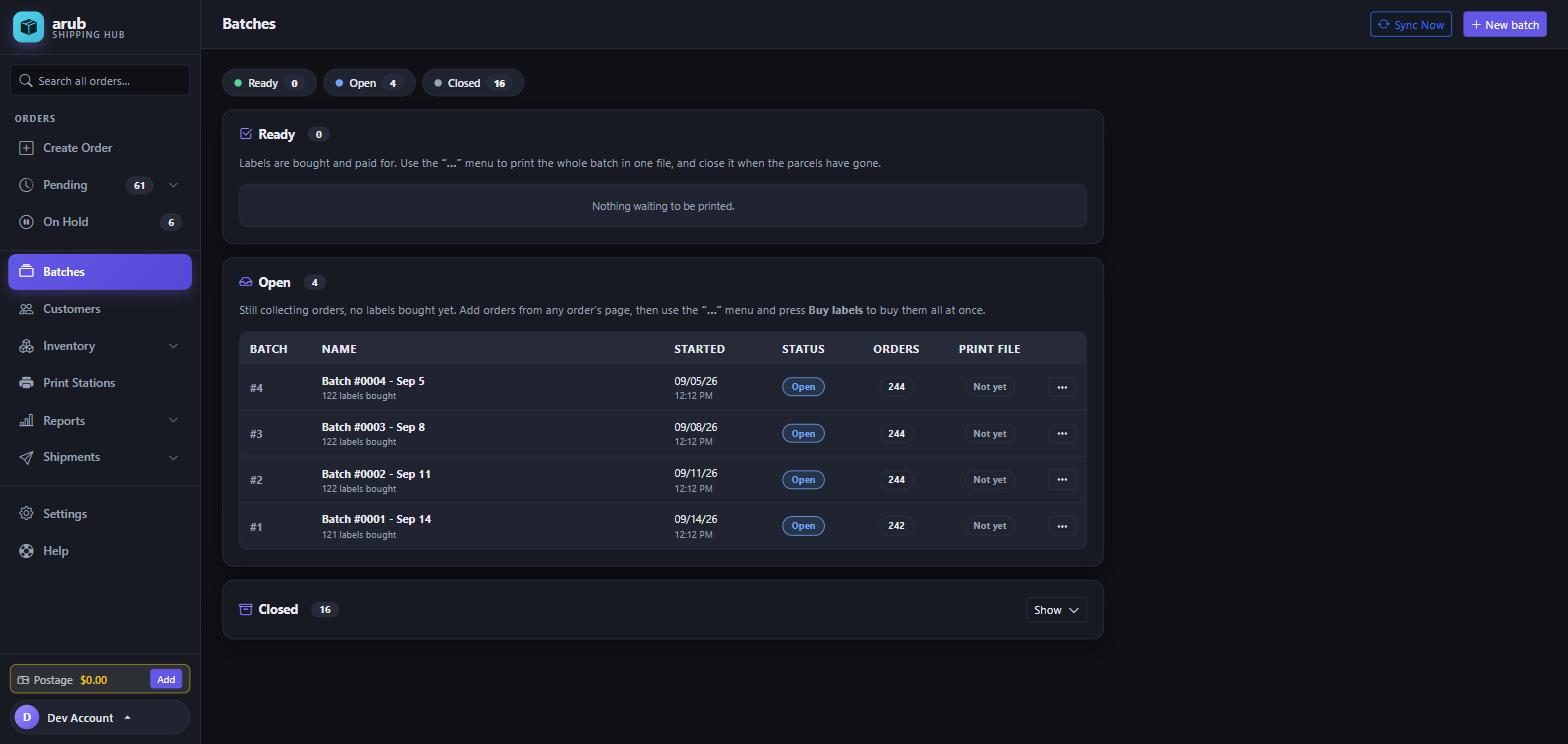Click the Settings gear icon
The image size is (1568, 744).
26,514
